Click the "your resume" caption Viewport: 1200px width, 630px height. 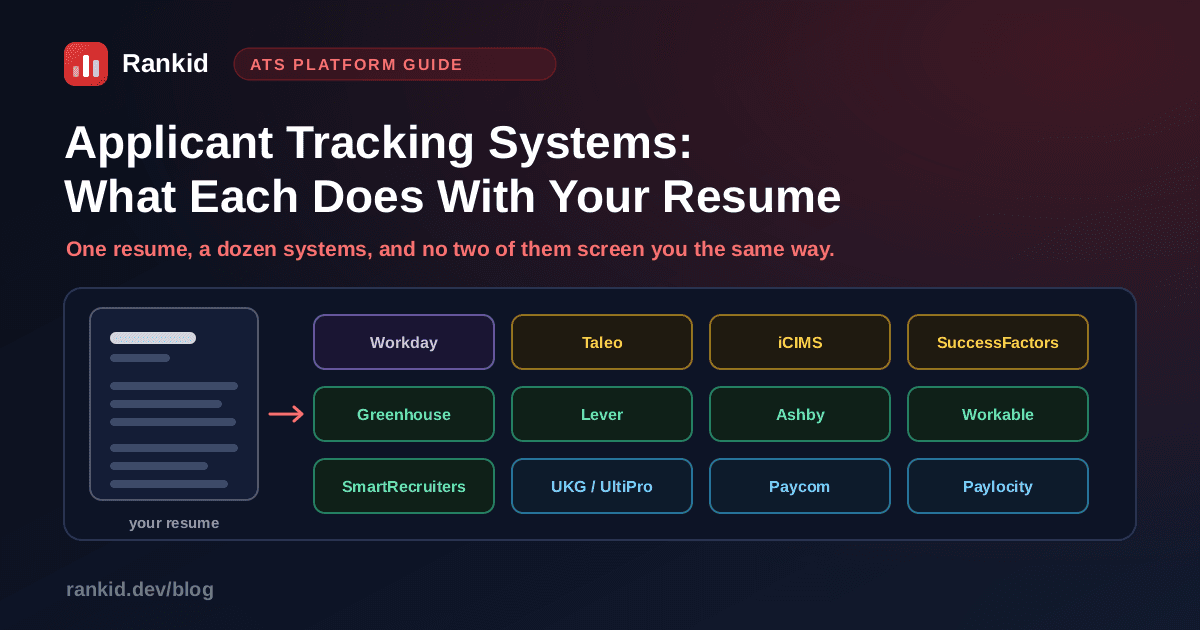174,523
